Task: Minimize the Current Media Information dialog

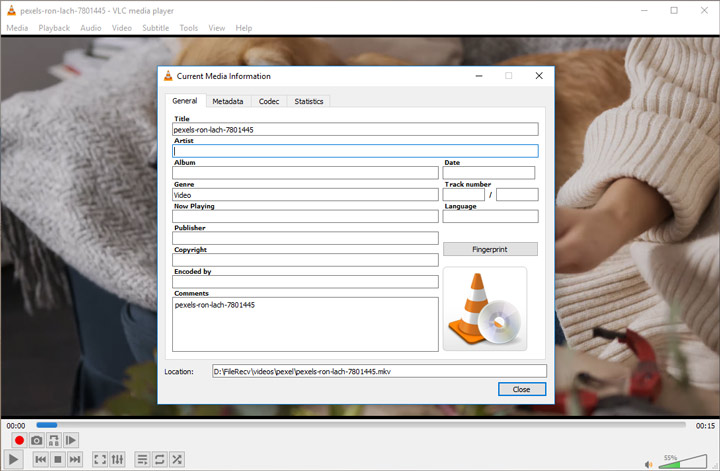Action: click(x=479, y=76)
